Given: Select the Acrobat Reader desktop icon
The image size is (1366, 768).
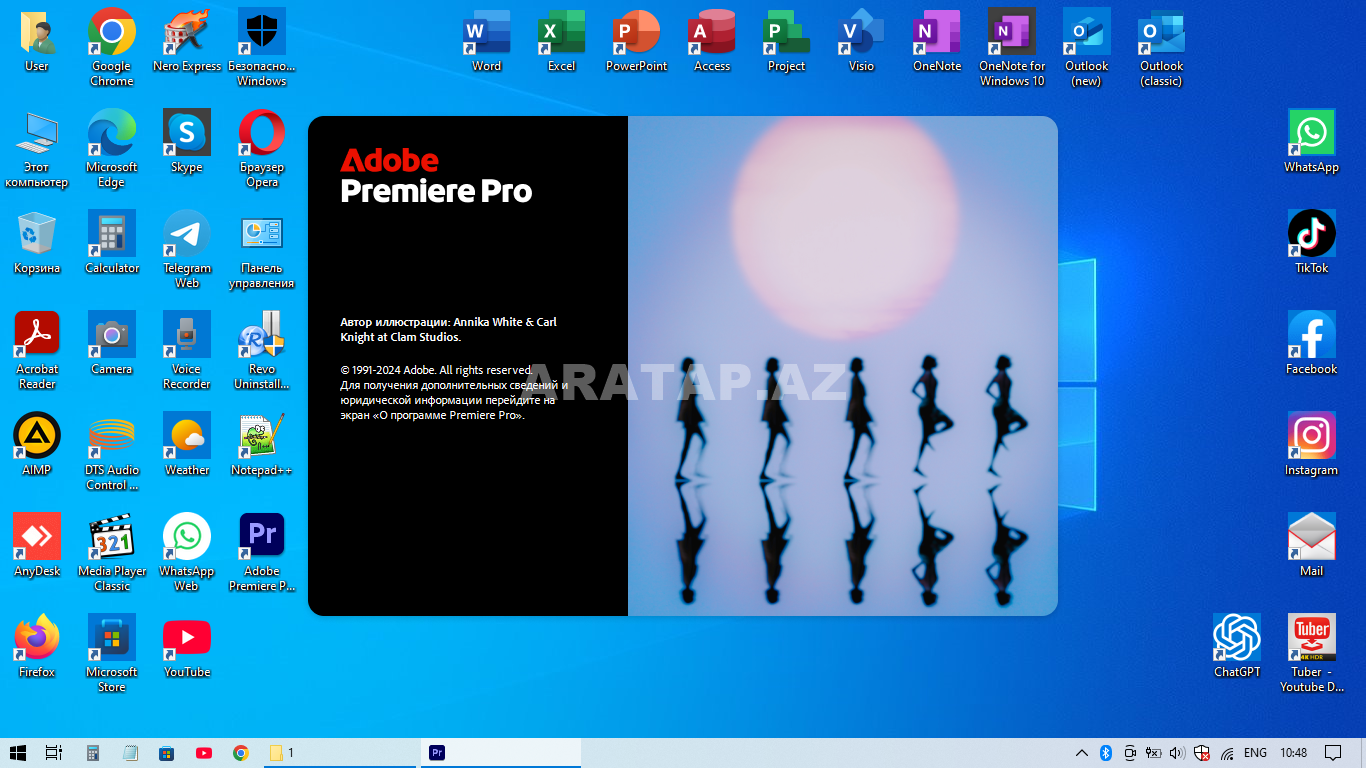Looking at the screenshot, I should [37, 350].
